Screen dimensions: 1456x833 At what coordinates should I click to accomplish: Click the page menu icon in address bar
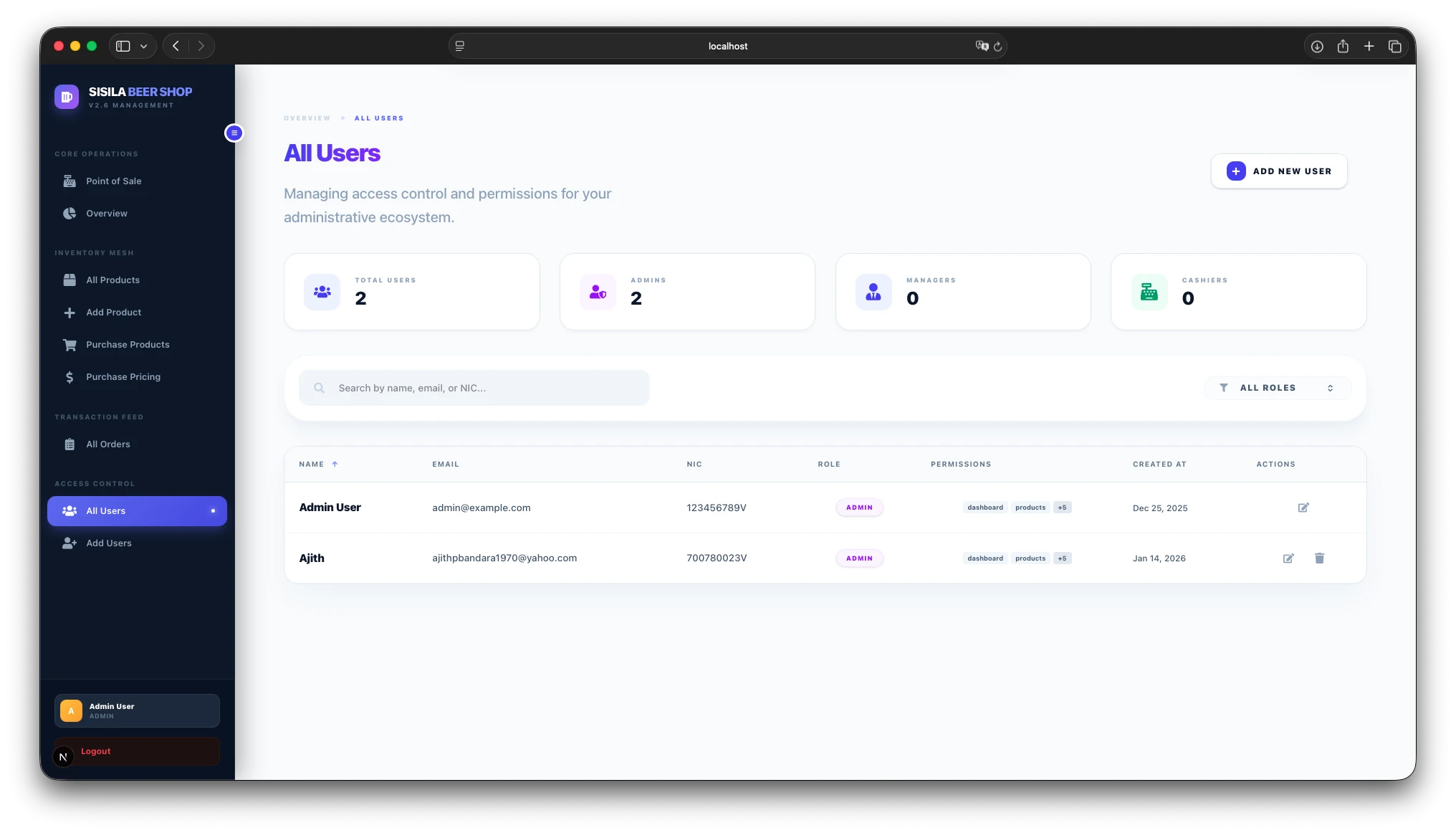(460, 46)
